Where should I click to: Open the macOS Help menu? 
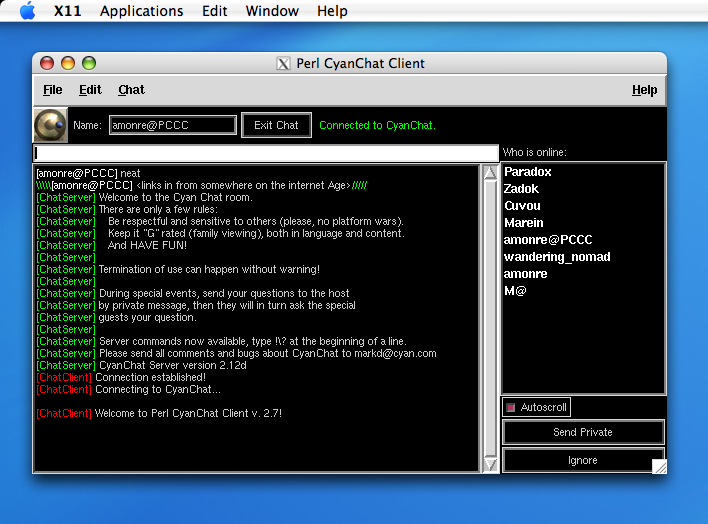tap(332, 11)
